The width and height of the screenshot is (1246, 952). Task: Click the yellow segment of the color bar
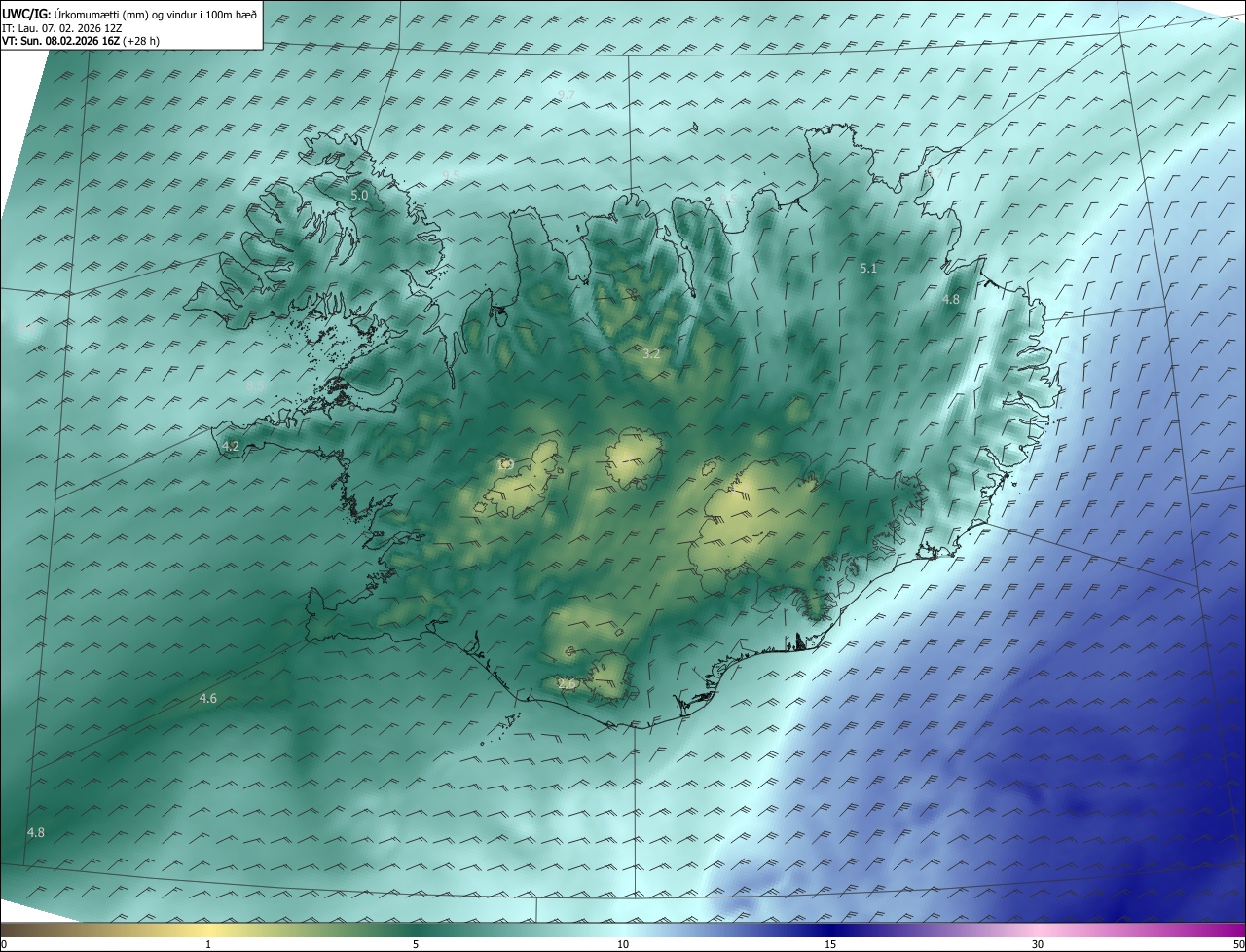pyautogui.click(x=208, y=931)
